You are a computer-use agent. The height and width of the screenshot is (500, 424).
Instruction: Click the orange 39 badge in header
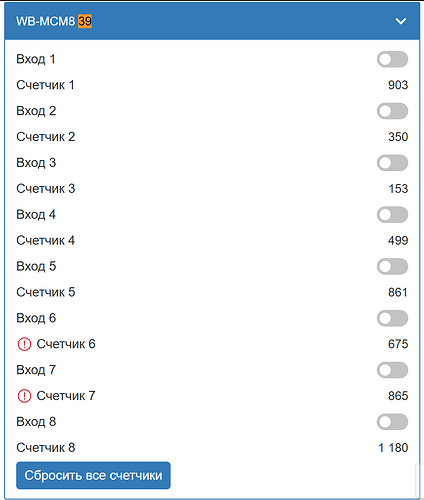click(x=85, y=21)
